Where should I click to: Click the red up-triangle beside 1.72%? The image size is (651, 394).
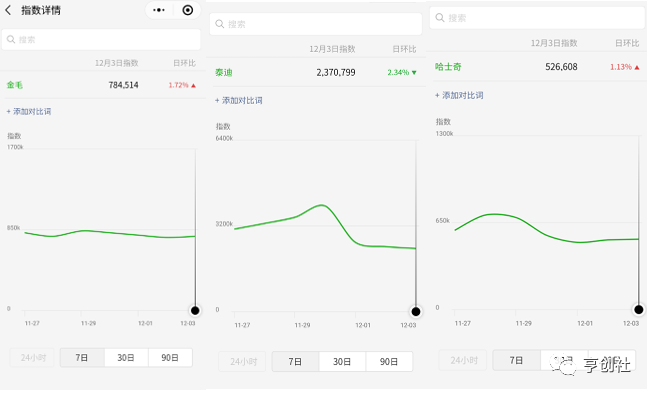pyautogui.click(x=193, y=86)
